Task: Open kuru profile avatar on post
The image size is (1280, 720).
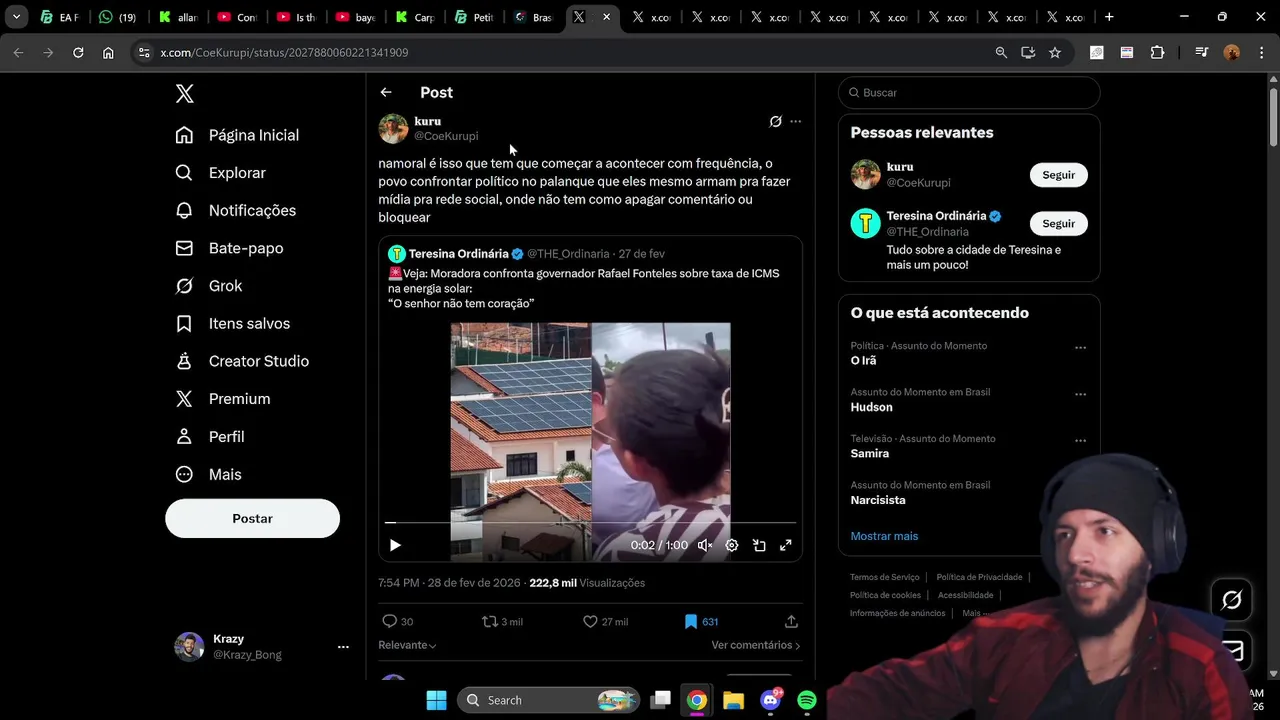Action: 393,128
